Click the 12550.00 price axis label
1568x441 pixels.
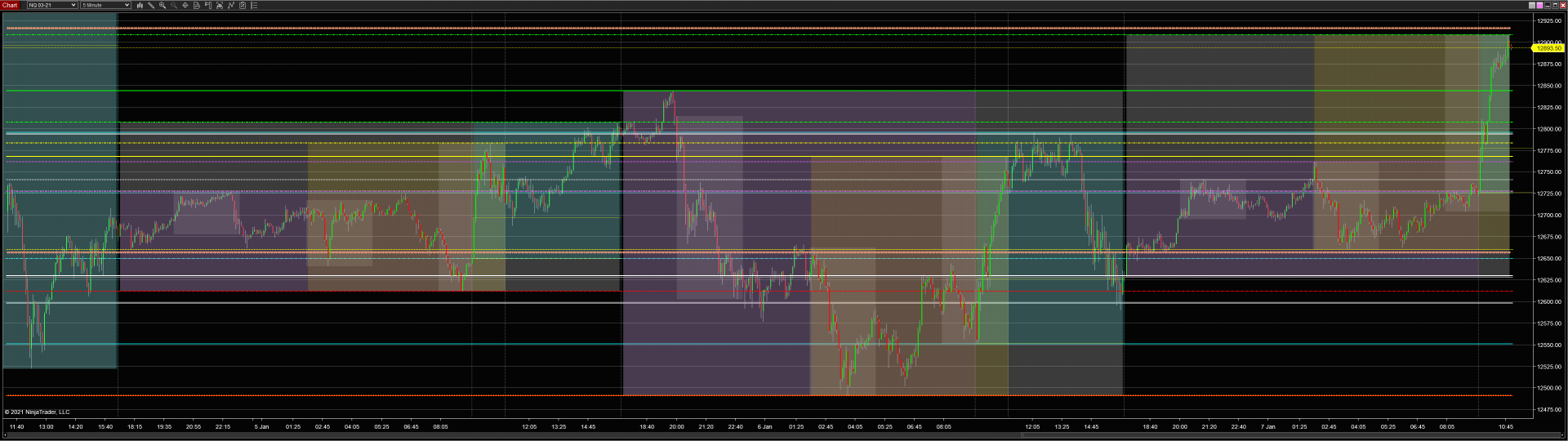point(1548,345)
